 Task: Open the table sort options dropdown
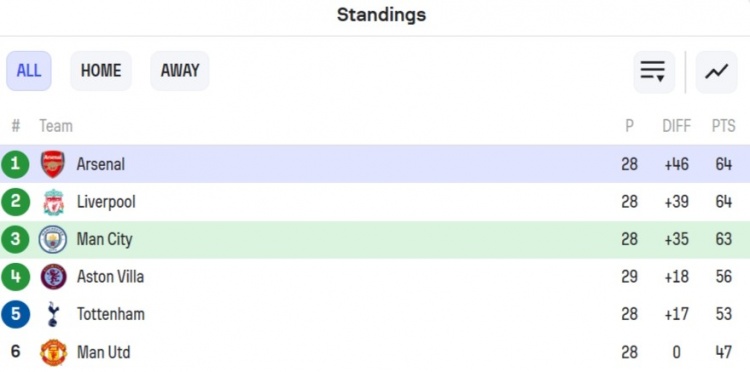point(653,72)
